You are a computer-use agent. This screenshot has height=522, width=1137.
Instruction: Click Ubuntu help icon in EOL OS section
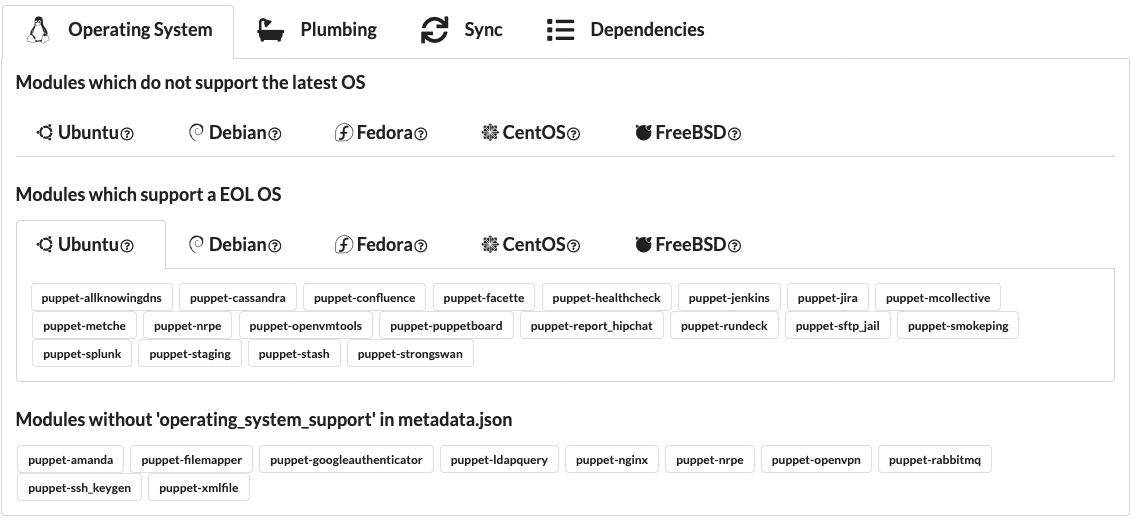point(127,246)
